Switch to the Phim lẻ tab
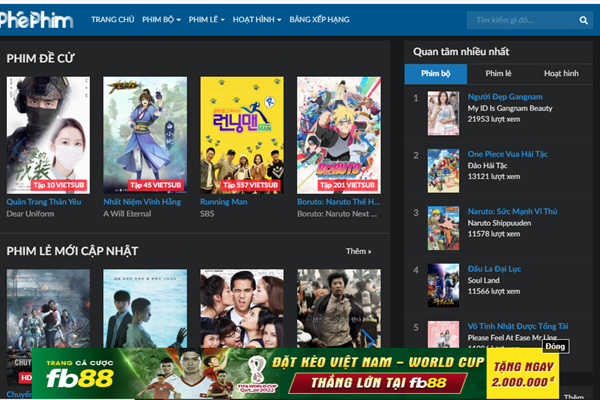600x400 pixels. tap(498, 73)
